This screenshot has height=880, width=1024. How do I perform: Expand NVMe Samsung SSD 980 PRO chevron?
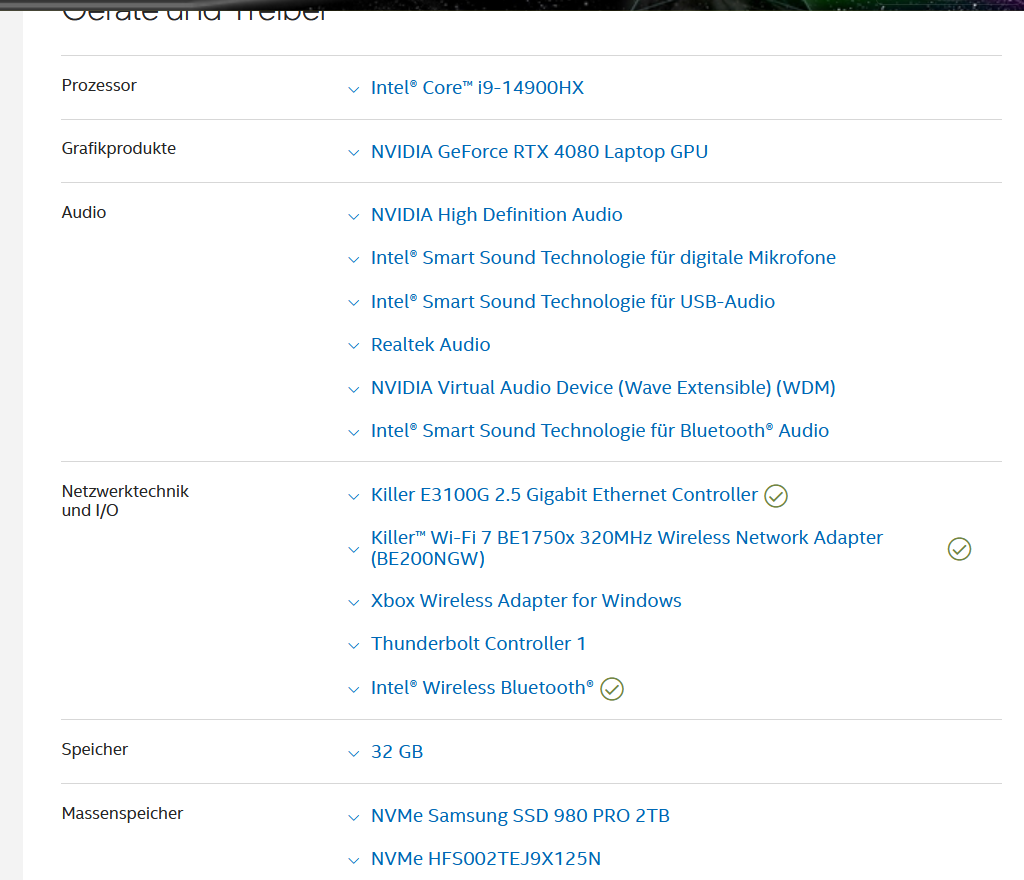click(x=353, y=817)
